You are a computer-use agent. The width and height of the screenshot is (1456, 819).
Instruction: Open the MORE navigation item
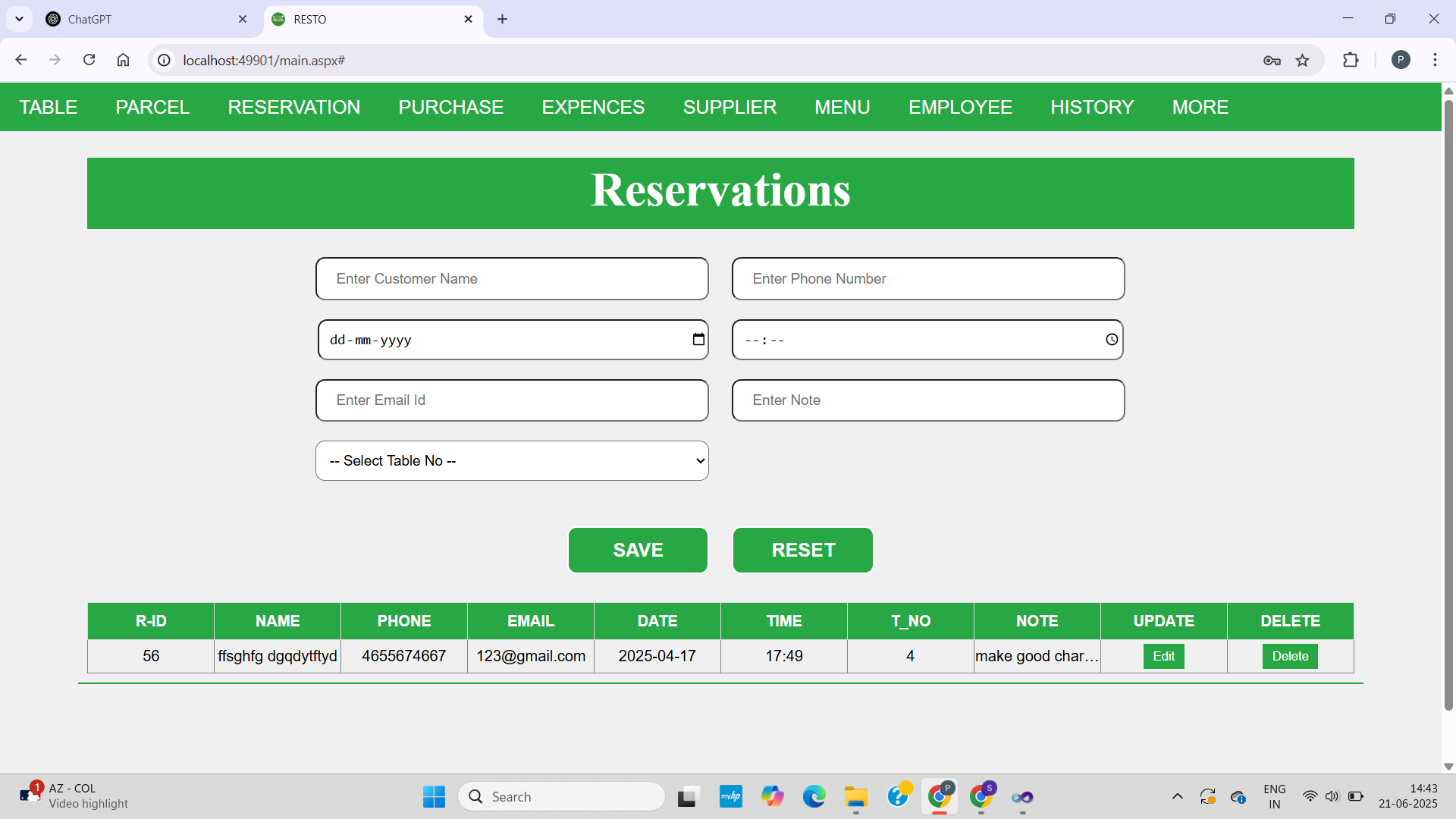coord(1200,107)
